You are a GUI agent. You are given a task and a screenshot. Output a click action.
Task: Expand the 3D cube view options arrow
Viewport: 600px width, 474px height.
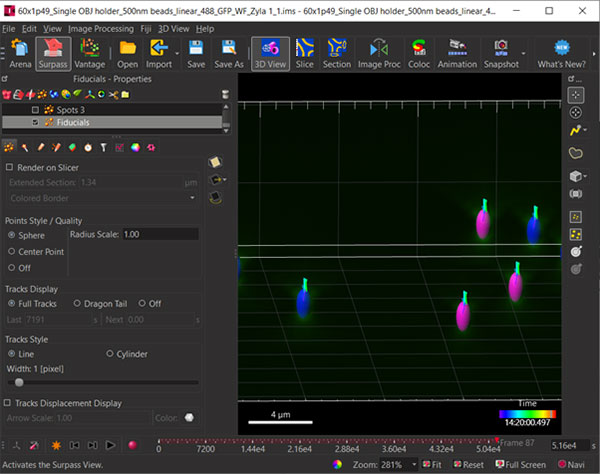pos(585,176)
